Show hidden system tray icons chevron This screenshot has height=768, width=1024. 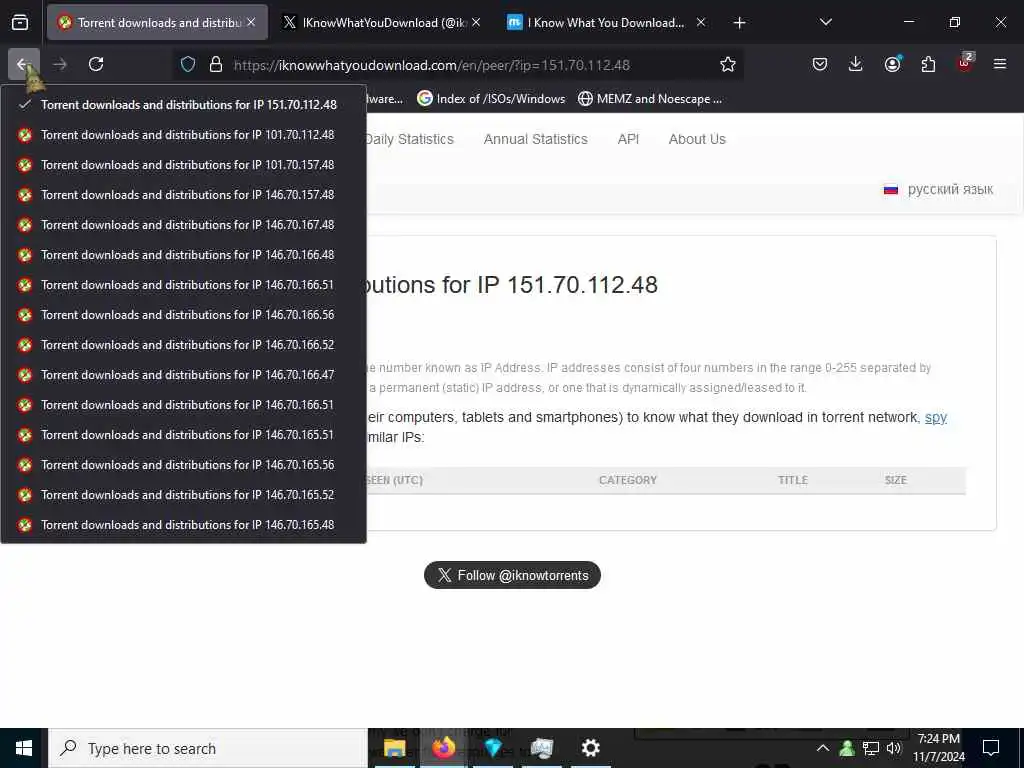click(823, 748)
